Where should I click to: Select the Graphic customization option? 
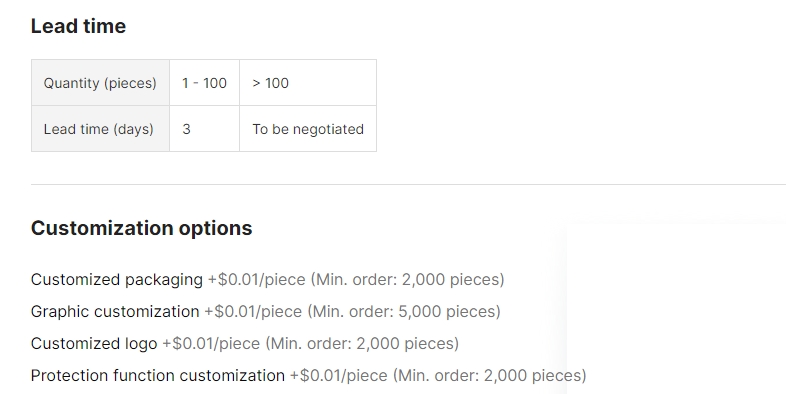pos(115,312)
